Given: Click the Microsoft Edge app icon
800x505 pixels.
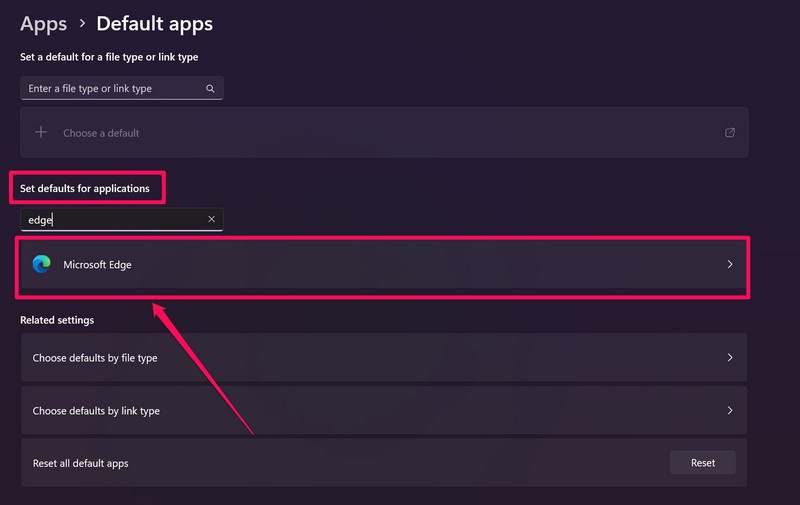Looking at the screenshot, I should (41, 264).
